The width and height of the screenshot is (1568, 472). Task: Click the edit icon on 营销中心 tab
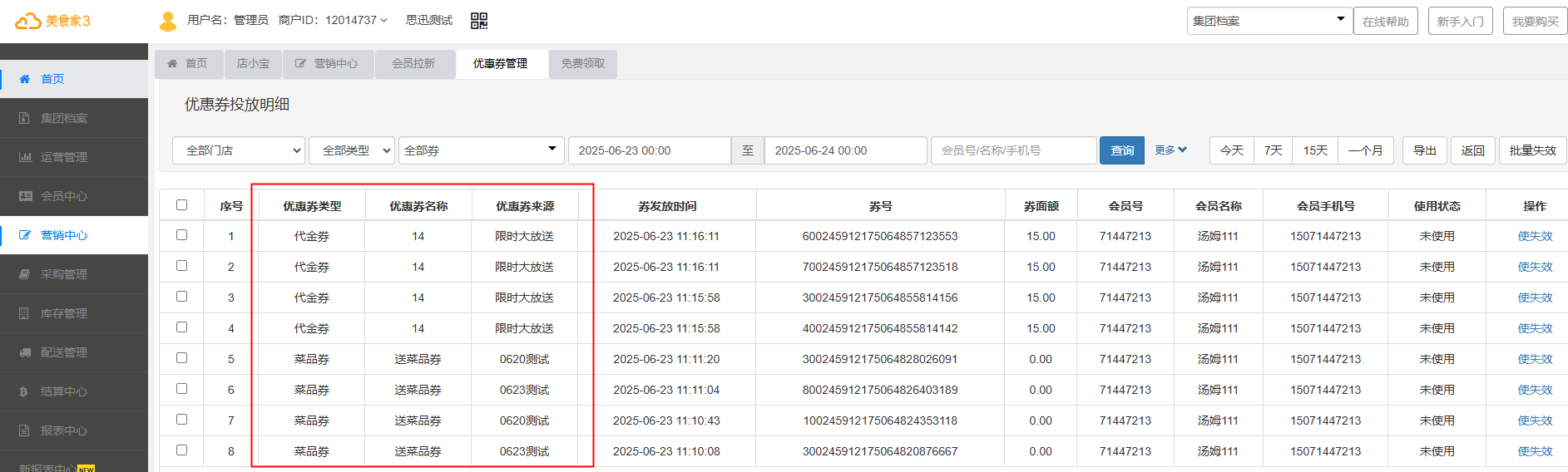tap(300, 63)
